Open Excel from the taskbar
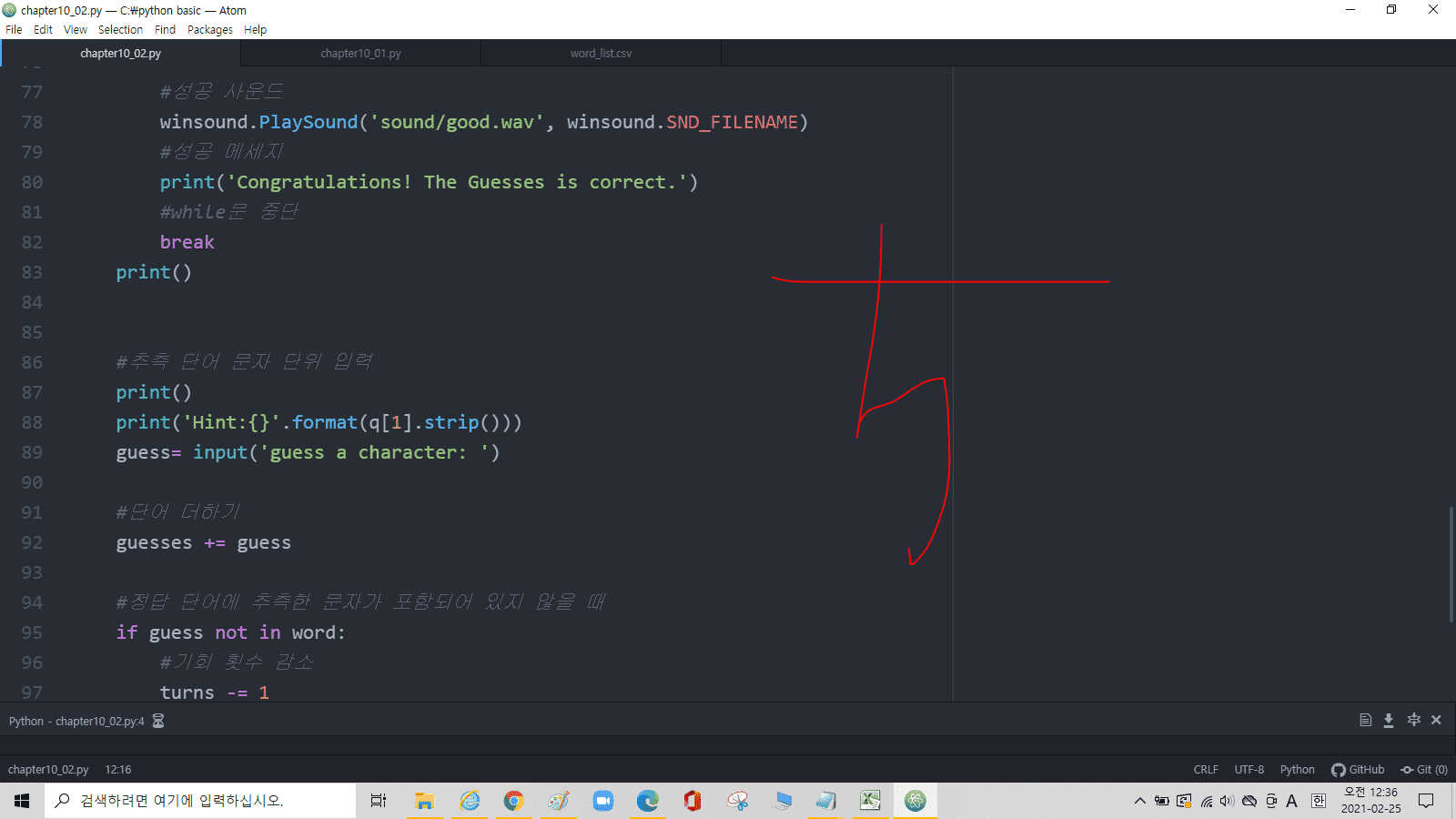1456x819 pixels. click(871, 801)
